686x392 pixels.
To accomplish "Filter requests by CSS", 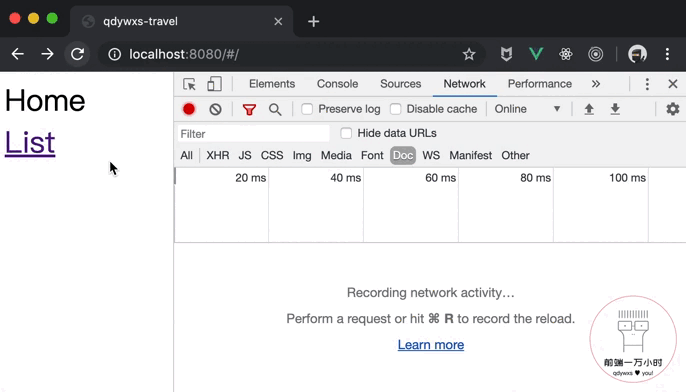I will (272, 155).
